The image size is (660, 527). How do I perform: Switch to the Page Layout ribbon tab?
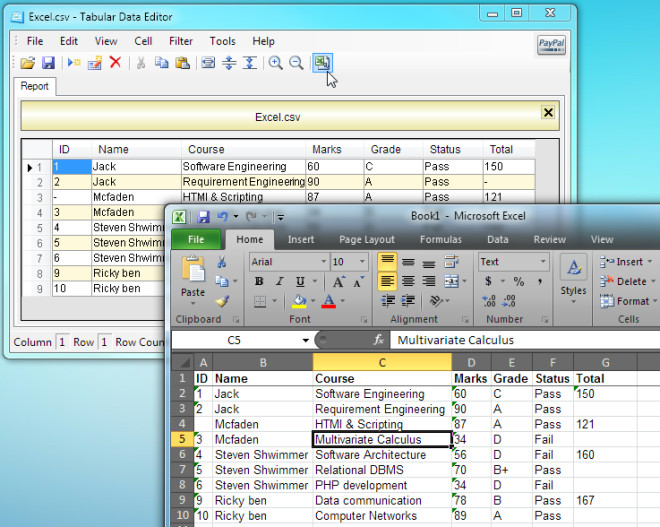[367, 240]
